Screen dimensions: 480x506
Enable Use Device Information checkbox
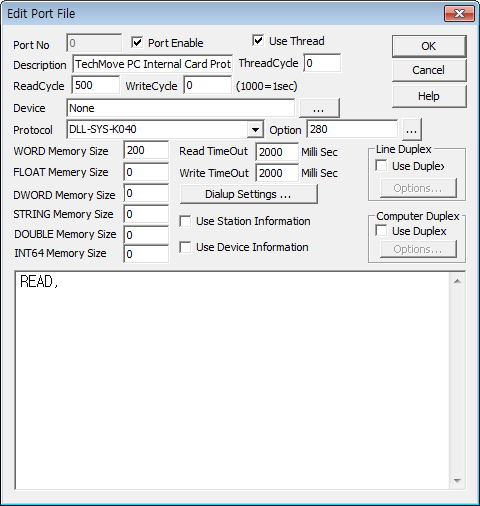click(185, 247)
